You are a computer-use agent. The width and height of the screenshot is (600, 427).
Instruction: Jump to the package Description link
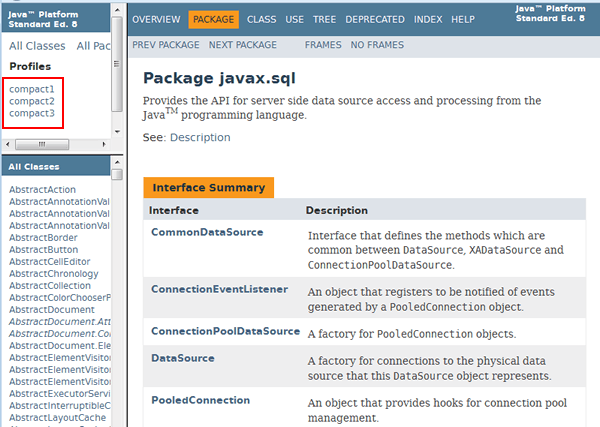(x=200, y=137)
